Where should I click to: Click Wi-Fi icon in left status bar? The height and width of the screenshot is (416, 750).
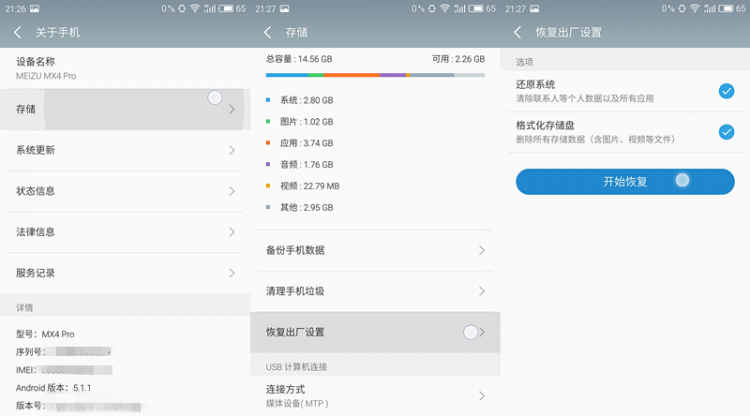195,9
